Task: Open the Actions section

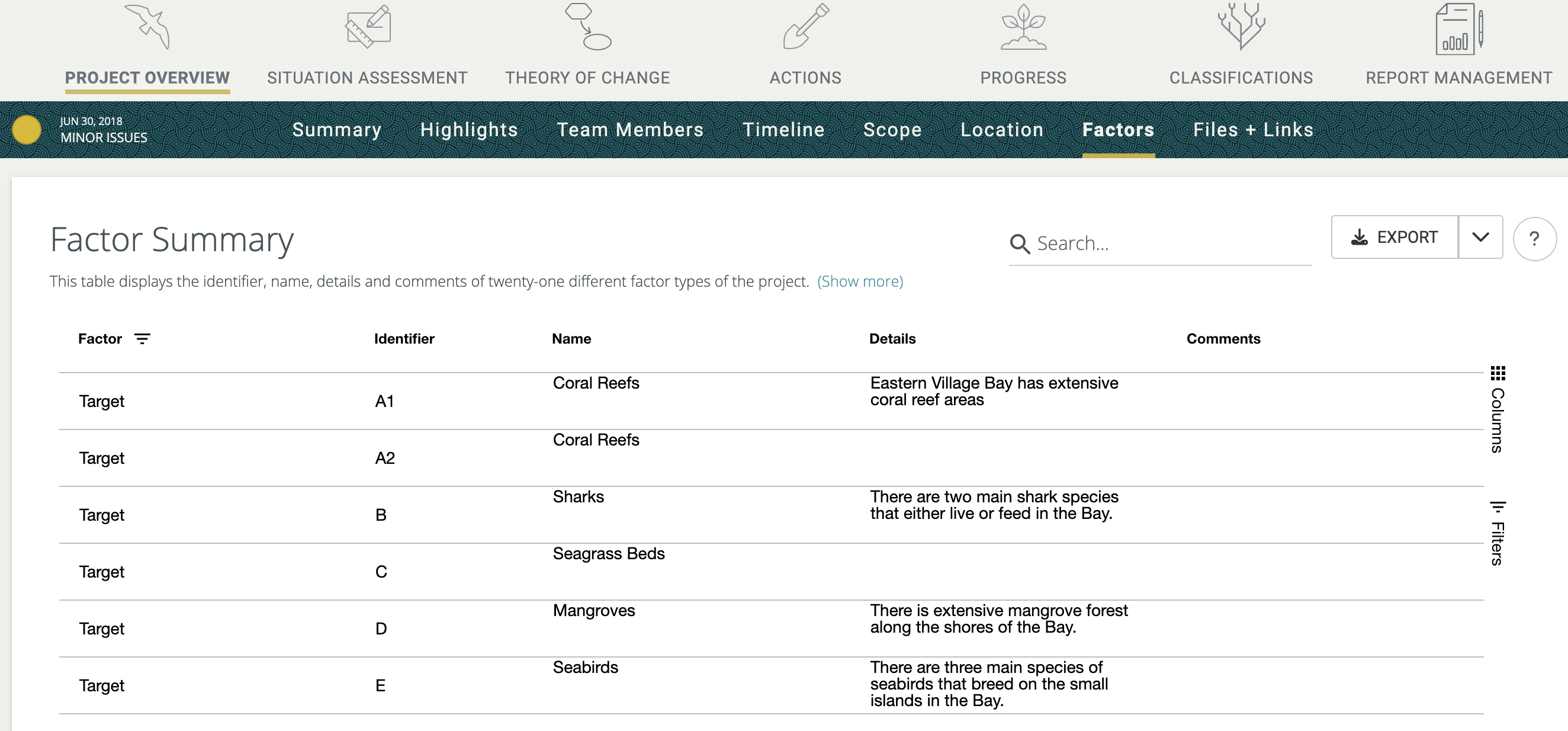Action: (x=805, y=78)
